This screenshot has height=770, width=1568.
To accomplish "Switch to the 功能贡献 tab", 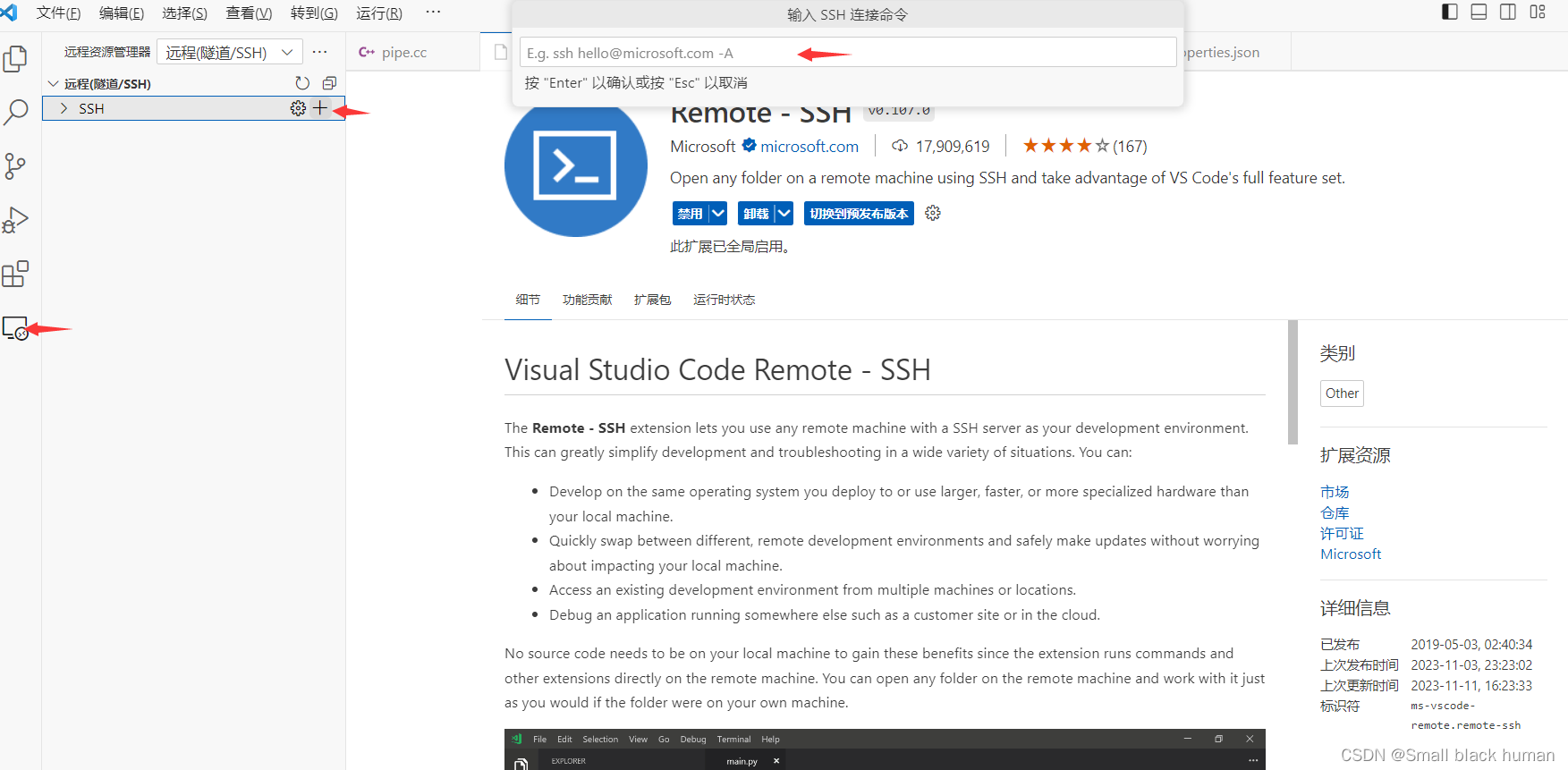I will coord(587,300).
